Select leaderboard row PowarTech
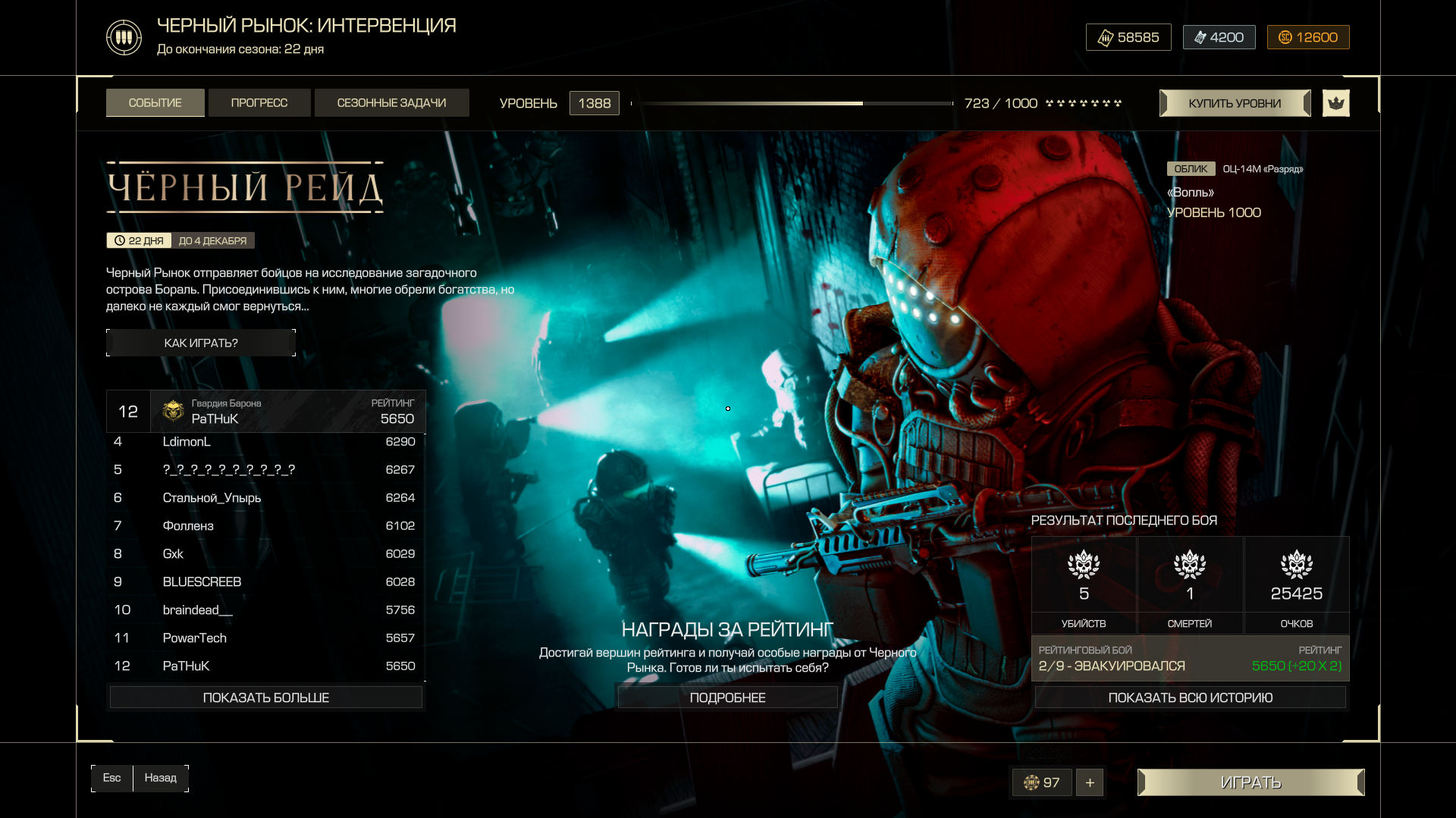The height and width of the screenshot is (818, 1456). coord(265,638)
